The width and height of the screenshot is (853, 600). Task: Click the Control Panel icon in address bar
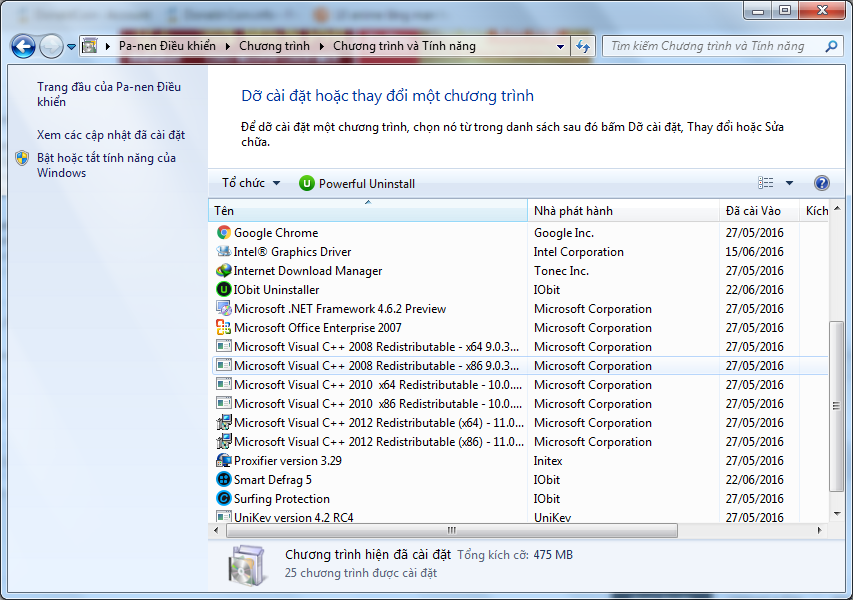90,46
